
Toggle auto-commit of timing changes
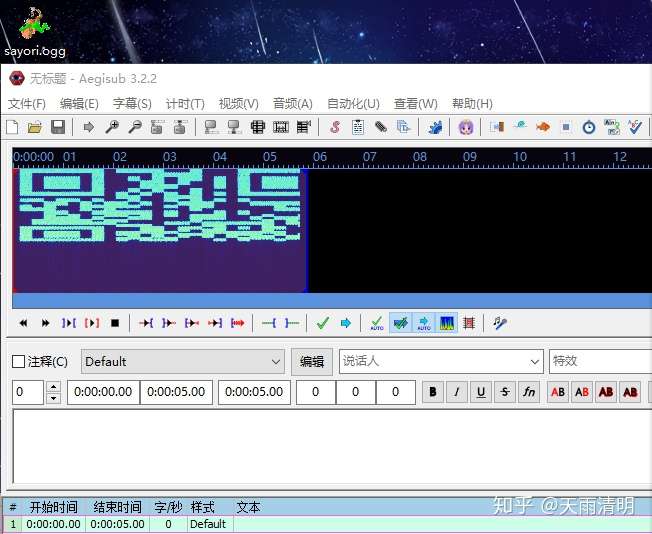click(377, 323)
